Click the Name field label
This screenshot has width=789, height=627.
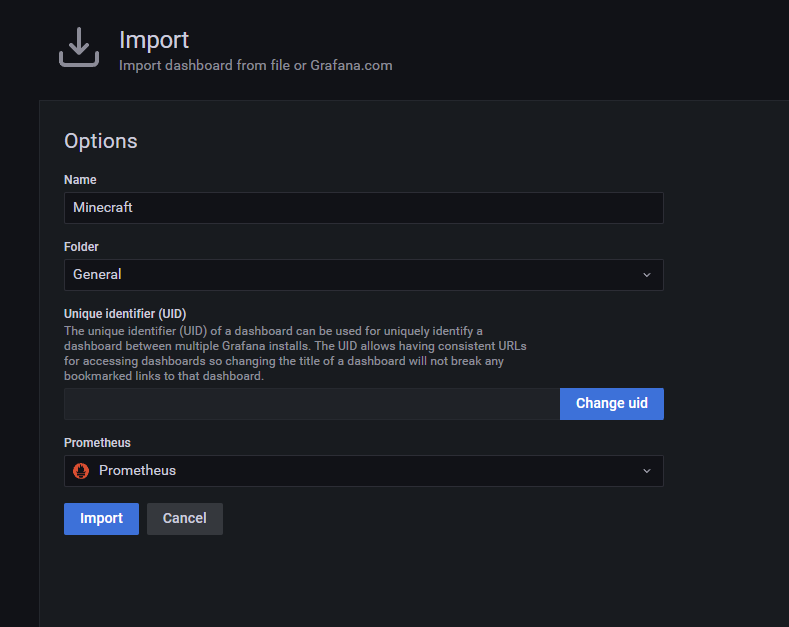(80, 180)
